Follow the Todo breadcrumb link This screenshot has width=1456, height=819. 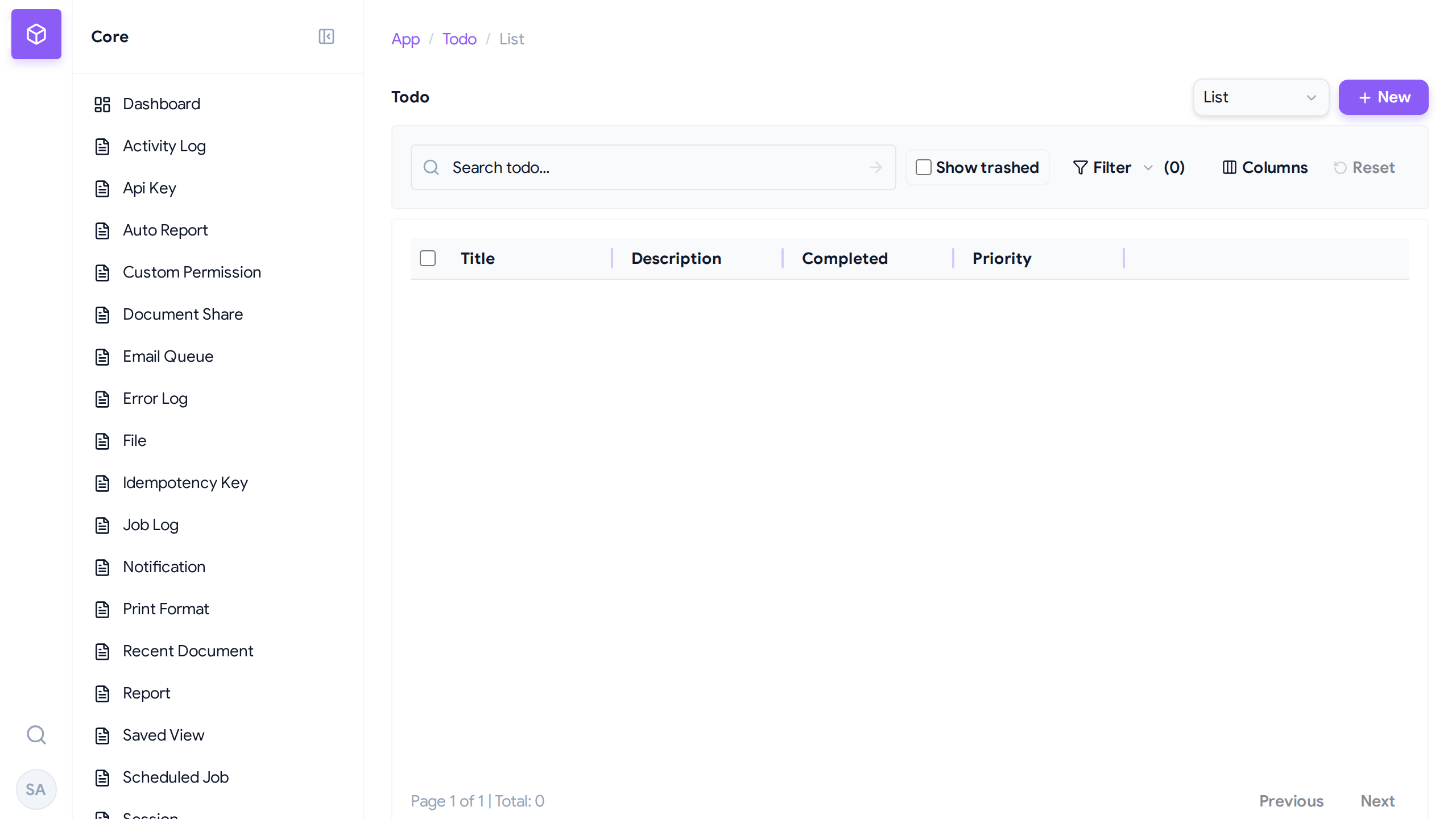click(x=460, y=39)
